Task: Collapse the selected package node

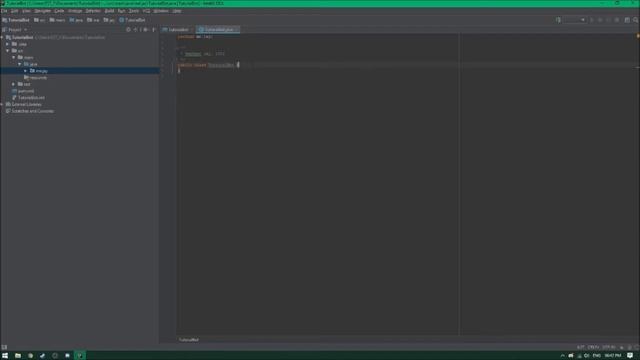Action: [26, 71]
